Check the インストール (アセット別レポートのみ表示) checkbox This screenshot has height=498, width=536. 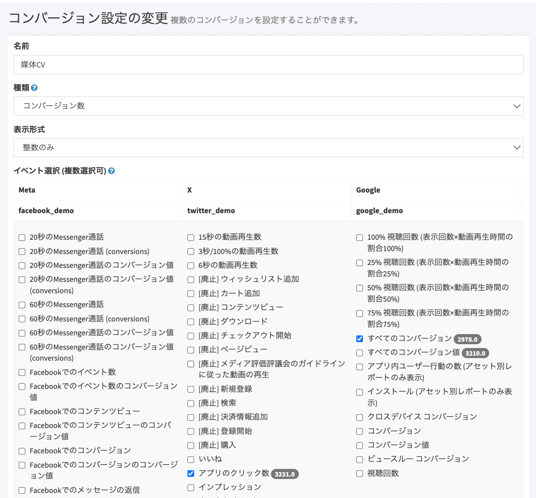[359, 392]
